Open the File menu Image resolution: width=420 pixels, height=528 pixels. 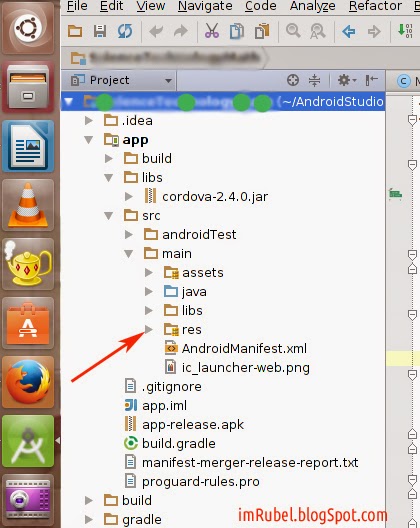(x=77, y=6)
